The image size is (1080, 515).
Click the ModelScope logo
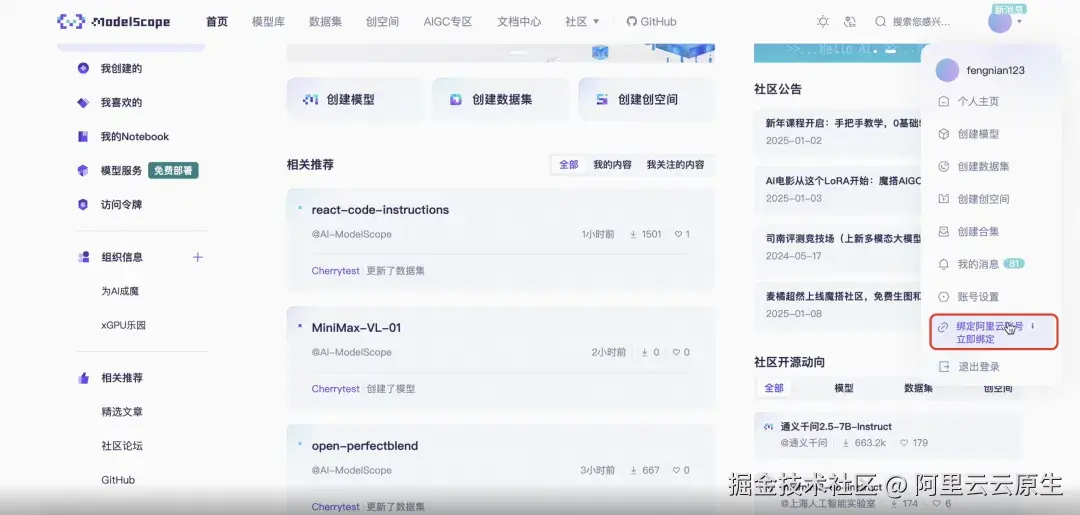(x=114, y=21)
